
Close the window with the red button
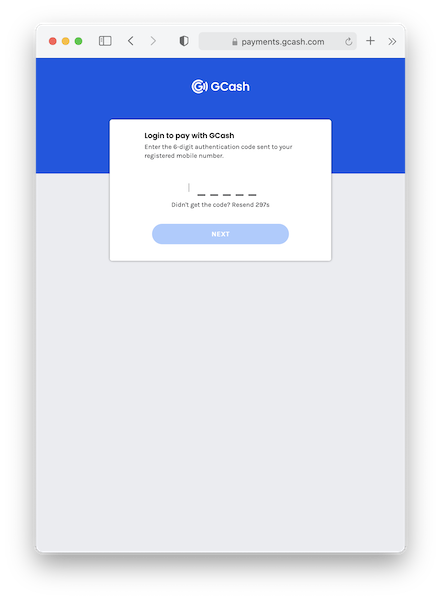[x=53, y=41]
